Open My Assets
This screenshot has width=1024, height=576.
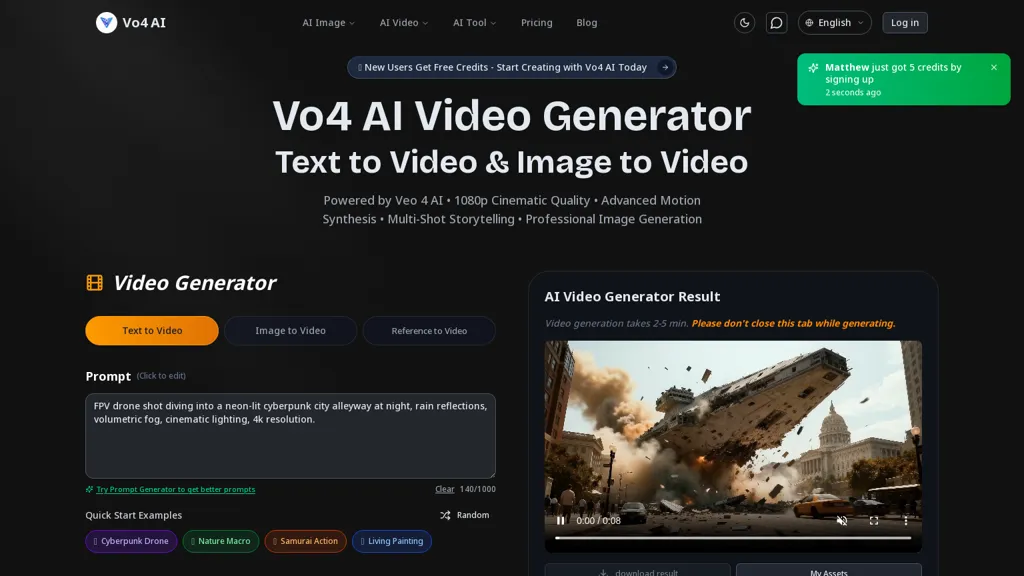(x=829, y=570)
